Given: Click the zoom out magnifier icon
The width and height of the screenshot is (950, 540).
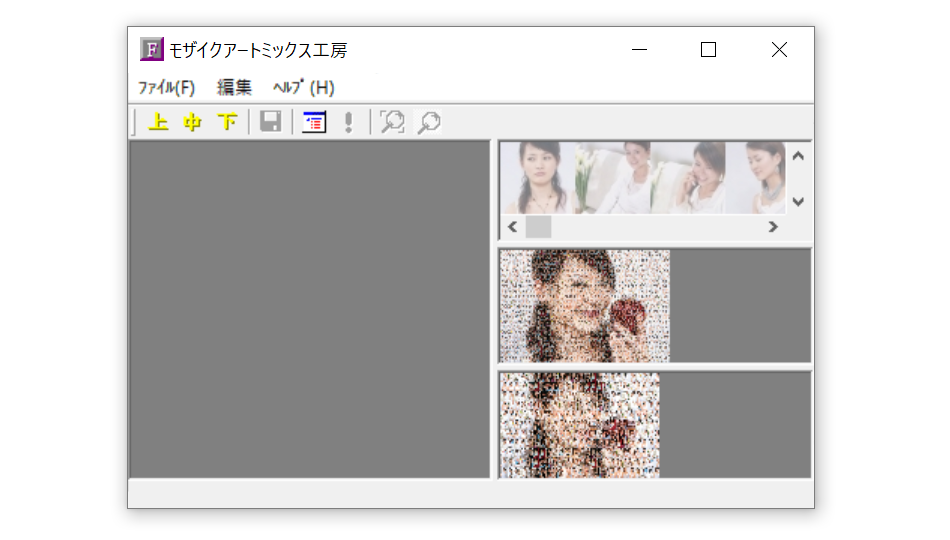Looking at the screenshot, I should [429, 122].
